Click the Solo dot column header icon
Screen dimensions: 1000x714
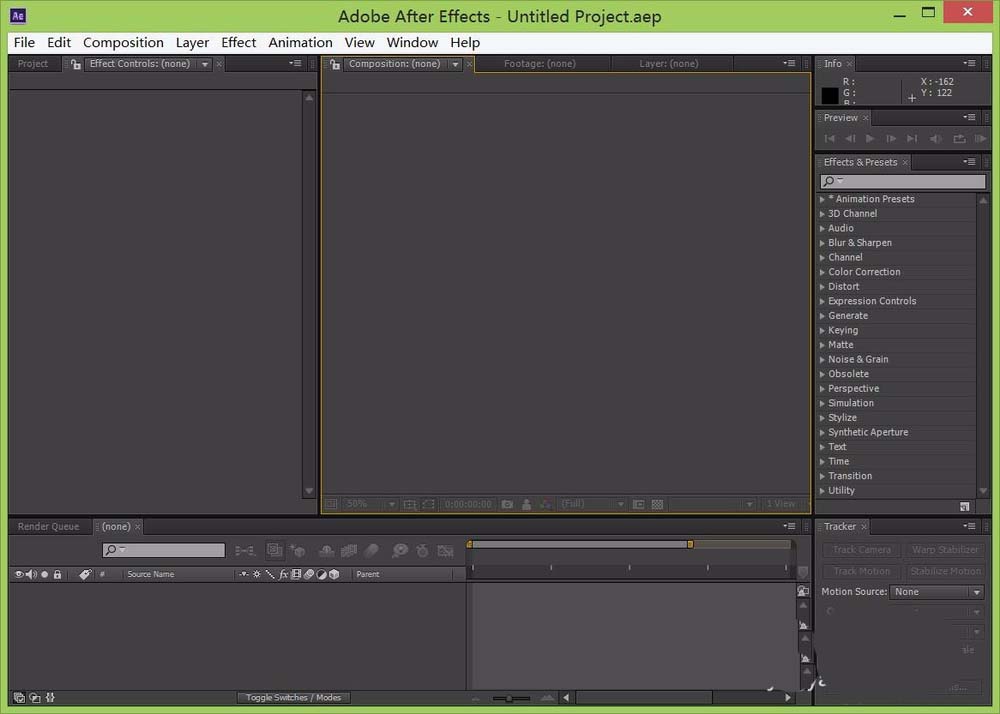click(45, 574)
